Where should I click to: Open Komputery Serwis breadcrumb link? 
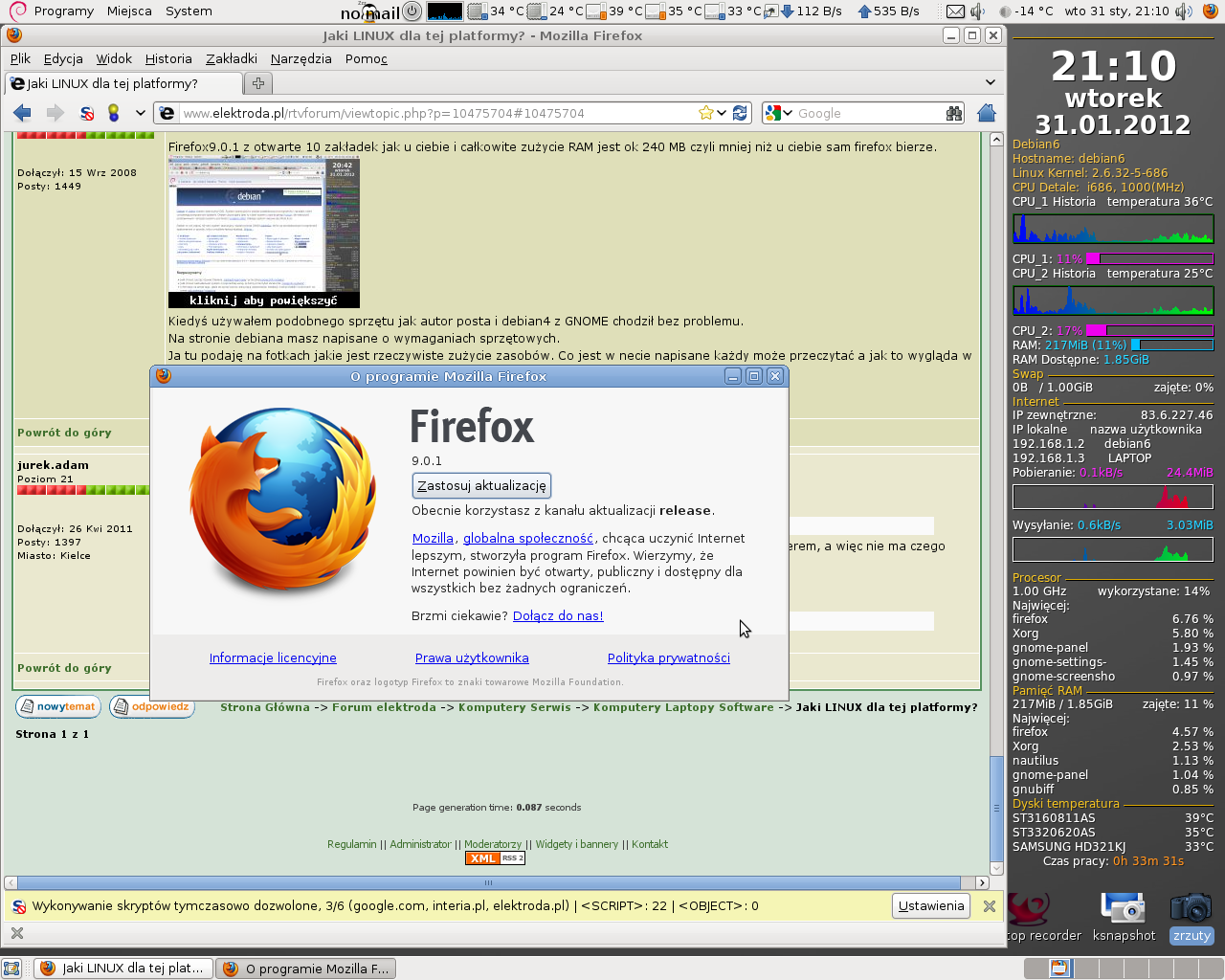tap(515, 707)
